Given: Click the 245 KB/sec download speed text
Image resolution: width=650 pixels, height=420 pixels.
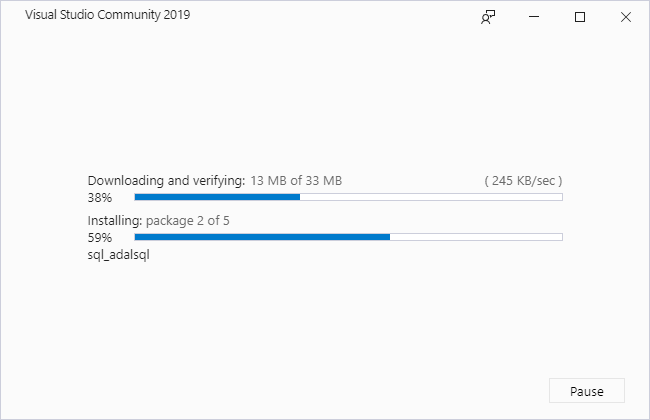Looking at the screenshot, I should (523, 181).
